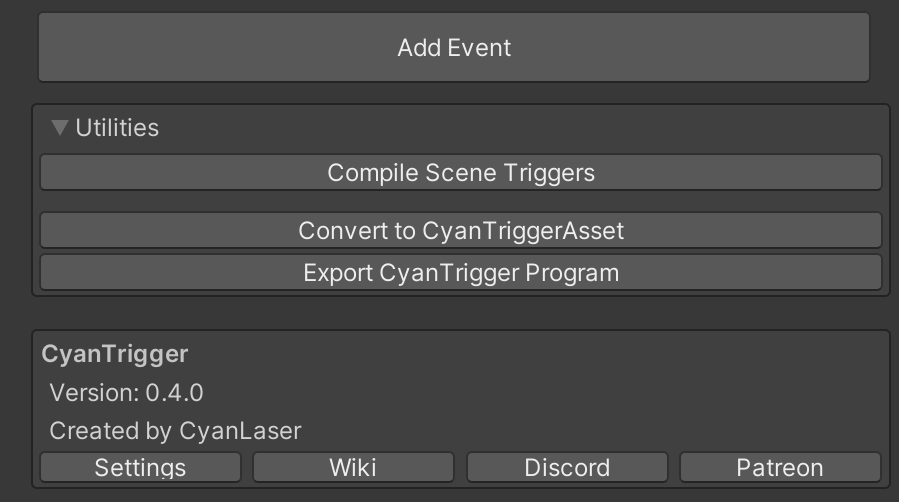The image size is (899, 502).
Task: Click the Add Event button
Action: click(454, 48)
